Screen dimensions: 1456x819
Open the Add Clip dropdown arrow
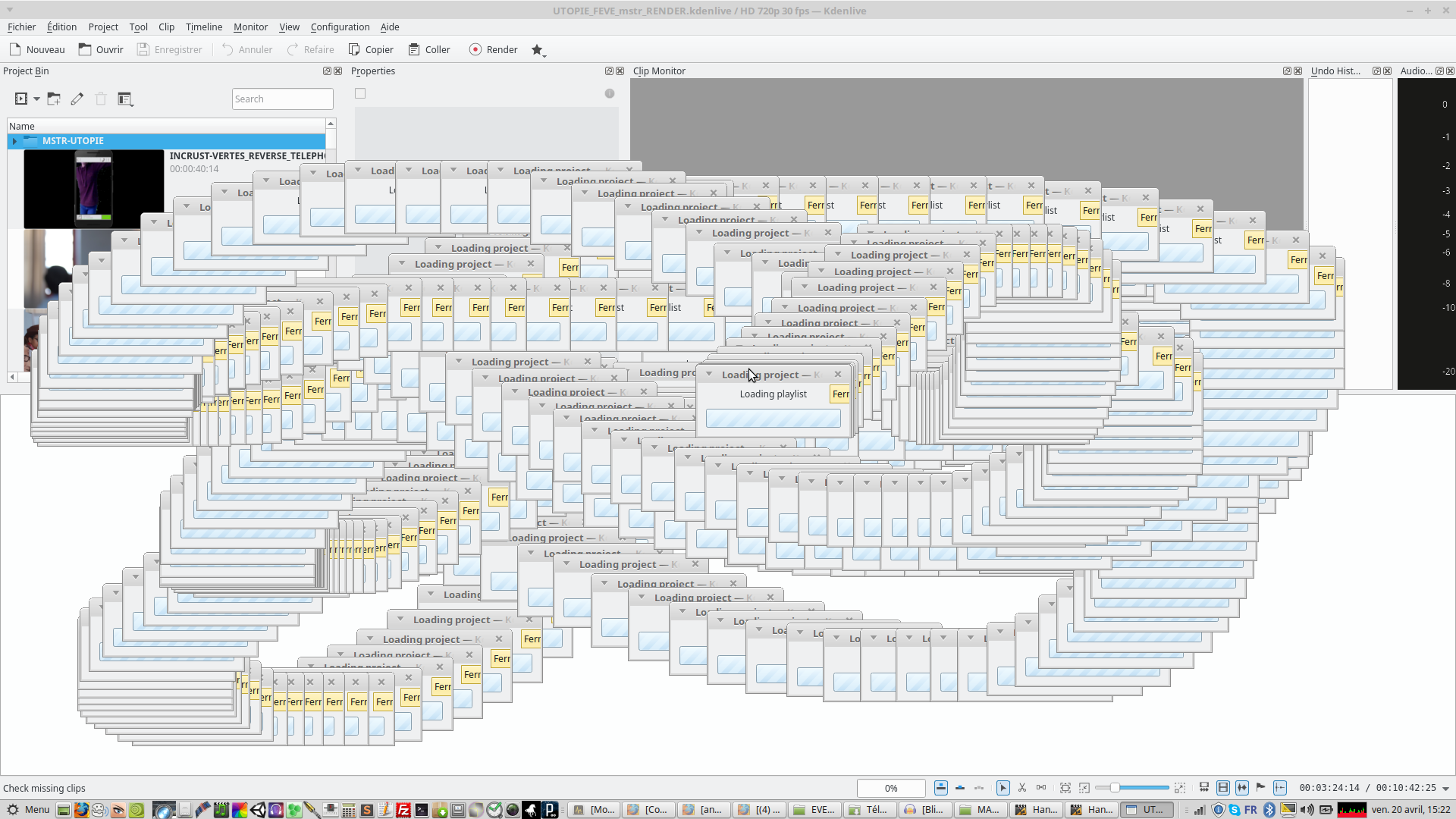coord(36,99)
